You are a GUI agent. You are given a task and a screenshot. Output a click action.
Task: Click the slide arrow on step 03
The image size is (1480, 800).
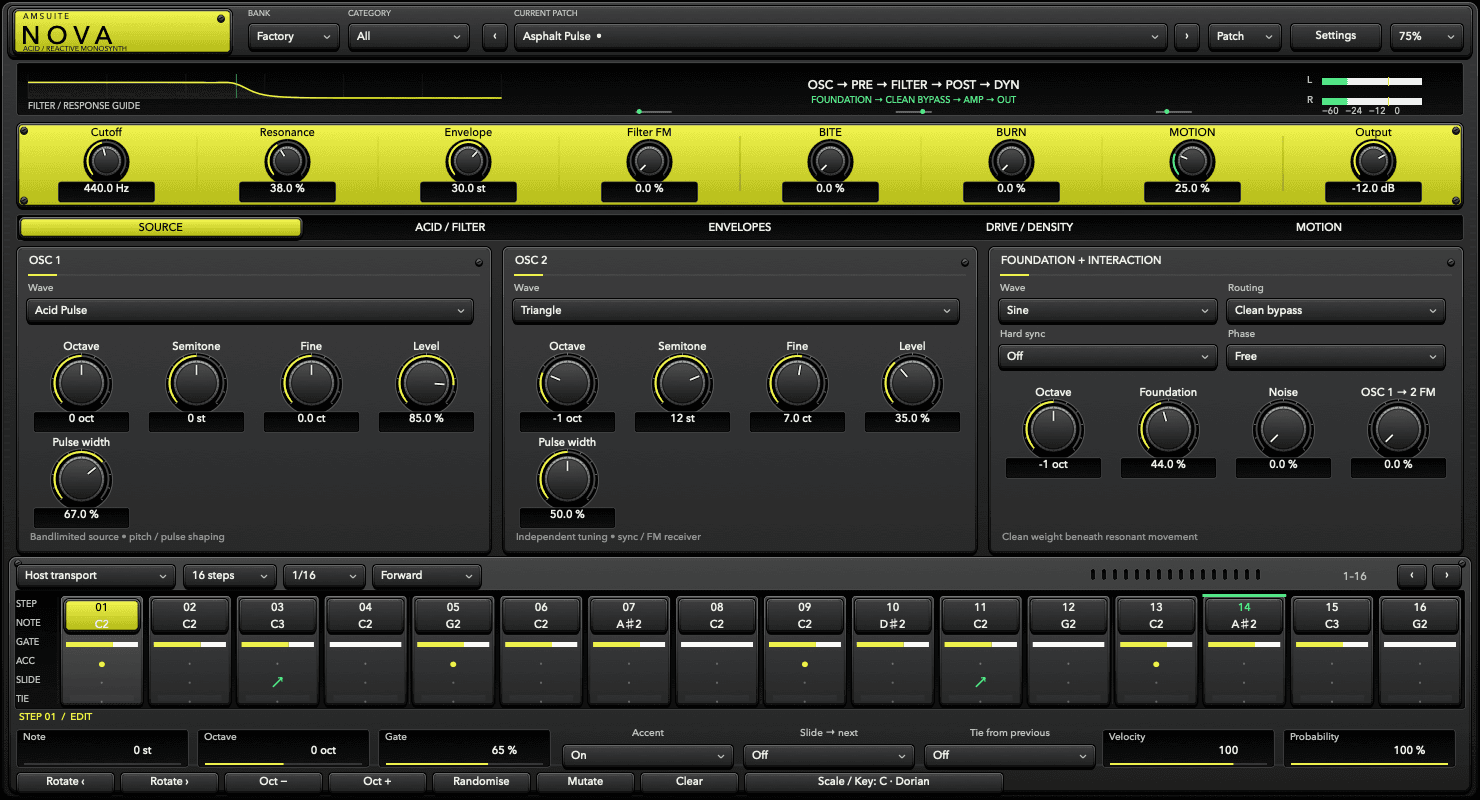pos(277,681)
